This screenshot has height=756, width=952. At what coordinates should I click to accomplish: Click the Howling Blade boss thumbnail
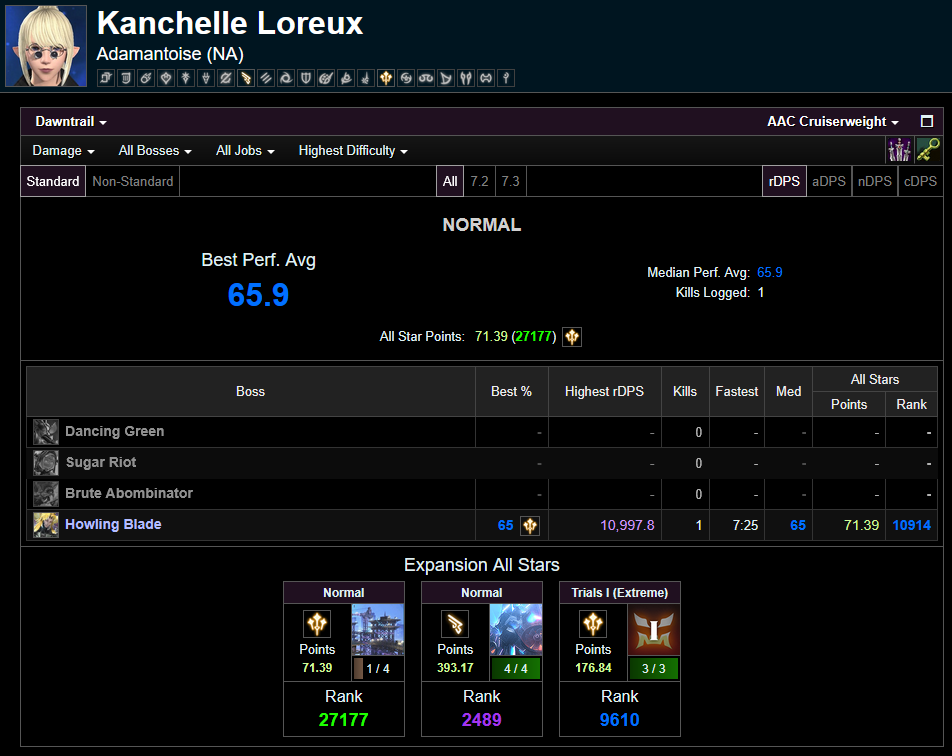(x=46, y=525)
